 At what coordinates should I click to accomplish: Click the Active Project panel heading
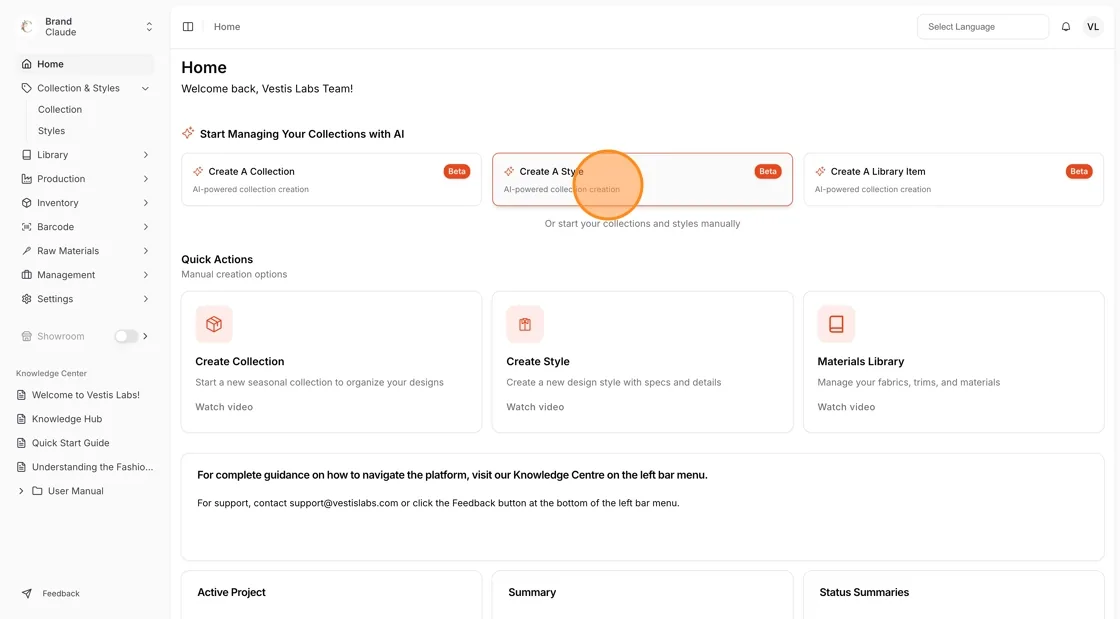(x=231, y=593)
